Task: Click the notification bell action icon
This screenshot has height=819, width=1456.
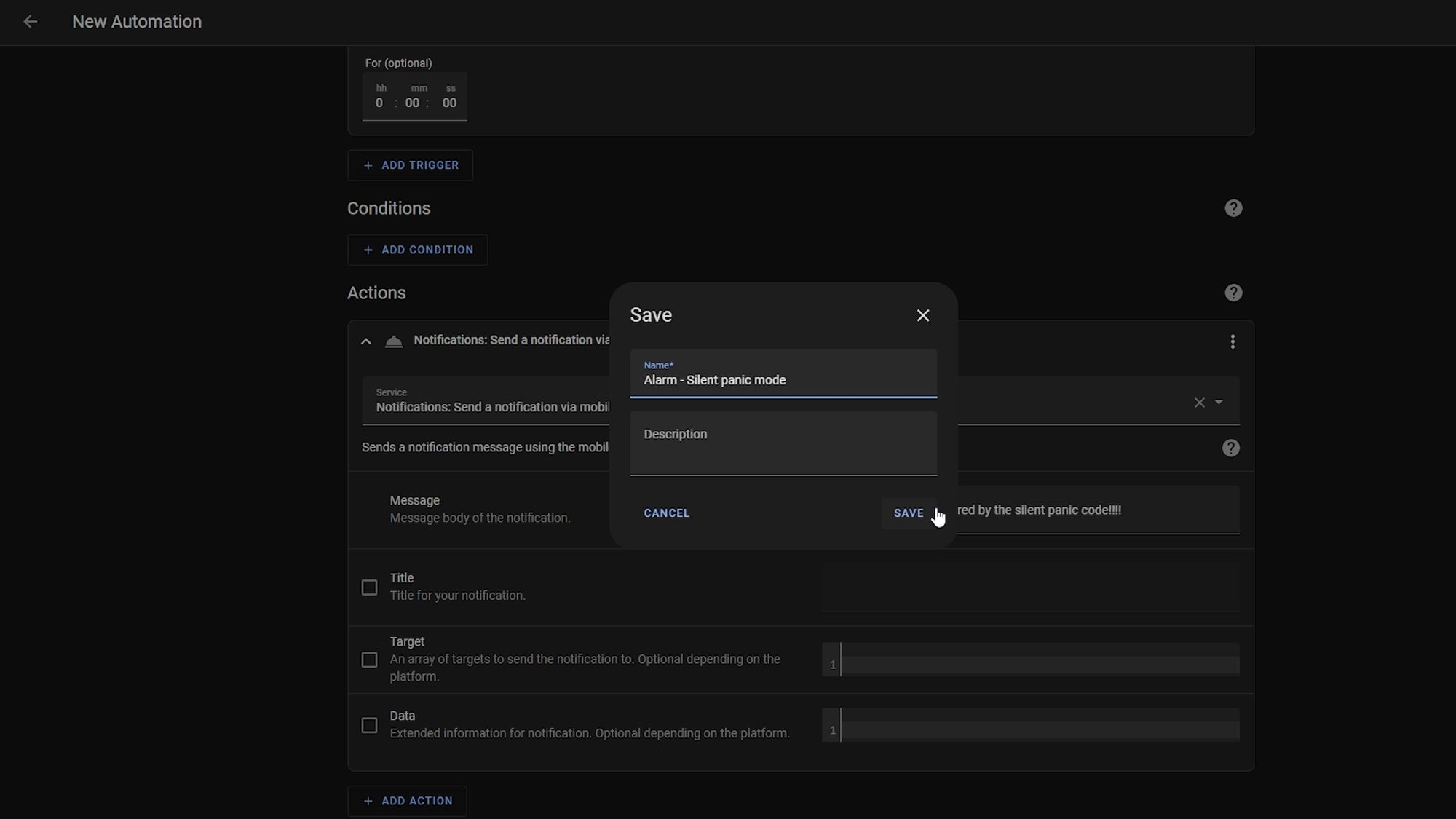Action: pyautogui.click(x=394, y=341)
